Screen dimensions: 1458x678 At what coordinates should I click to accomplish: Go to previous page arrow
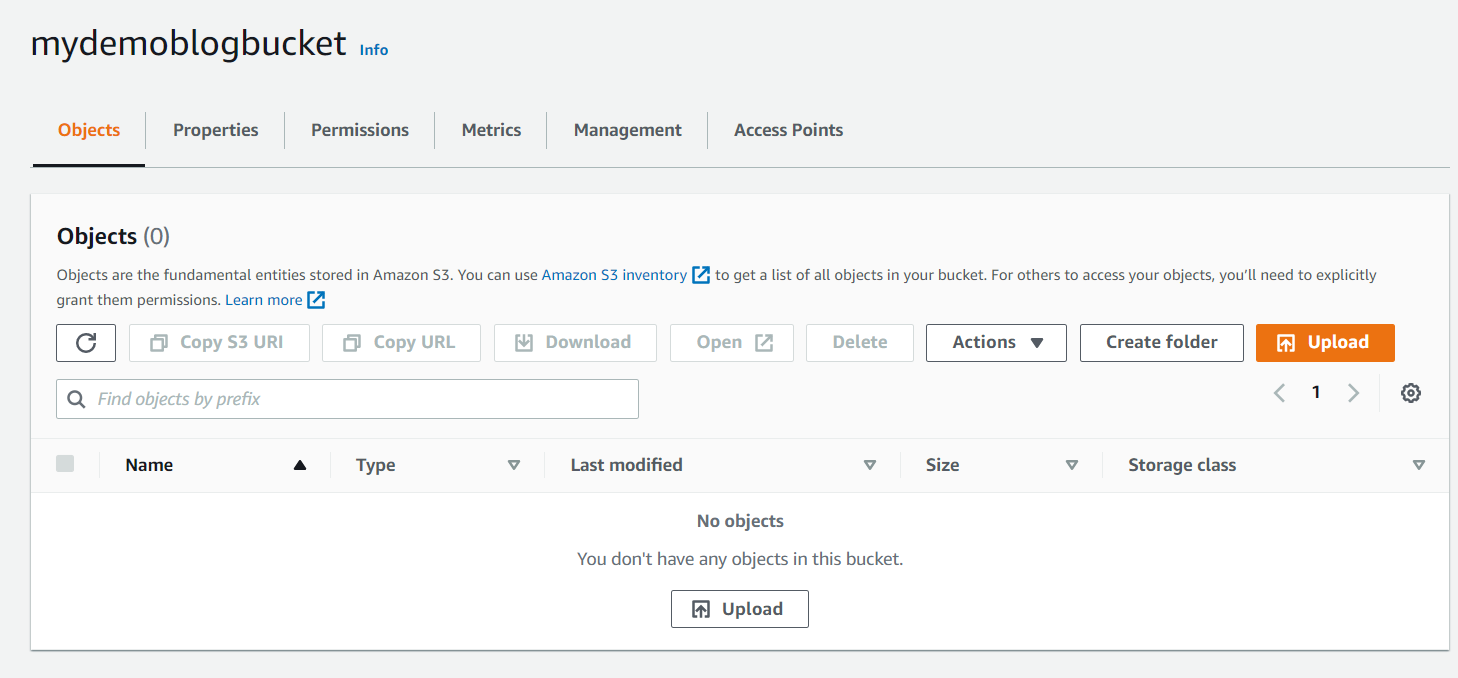pos(1279,393)
